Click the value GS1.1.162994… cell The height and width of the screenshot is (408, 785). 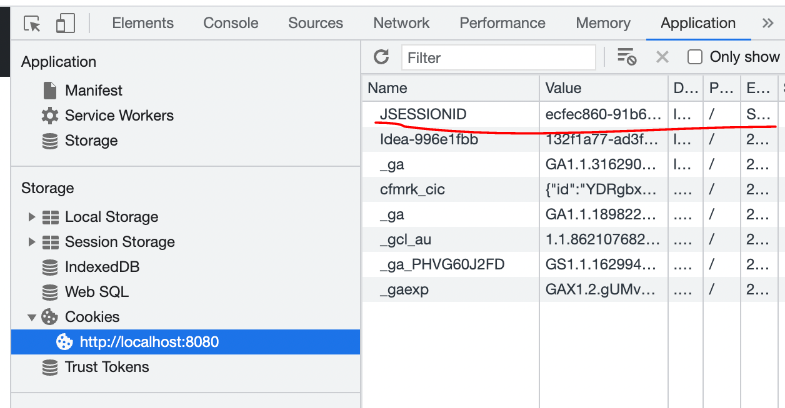(603, 264)
